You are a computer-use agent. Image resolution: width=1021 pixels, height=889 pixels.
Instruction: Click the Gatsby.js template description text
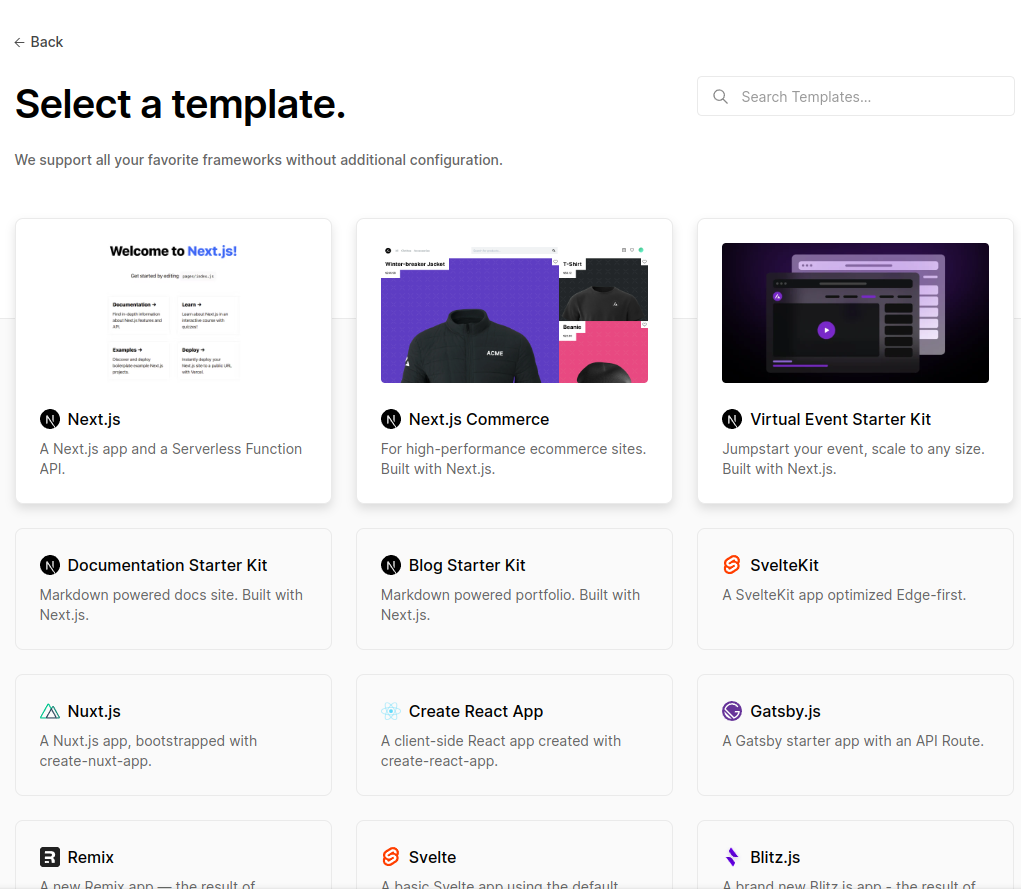(853, 741)
